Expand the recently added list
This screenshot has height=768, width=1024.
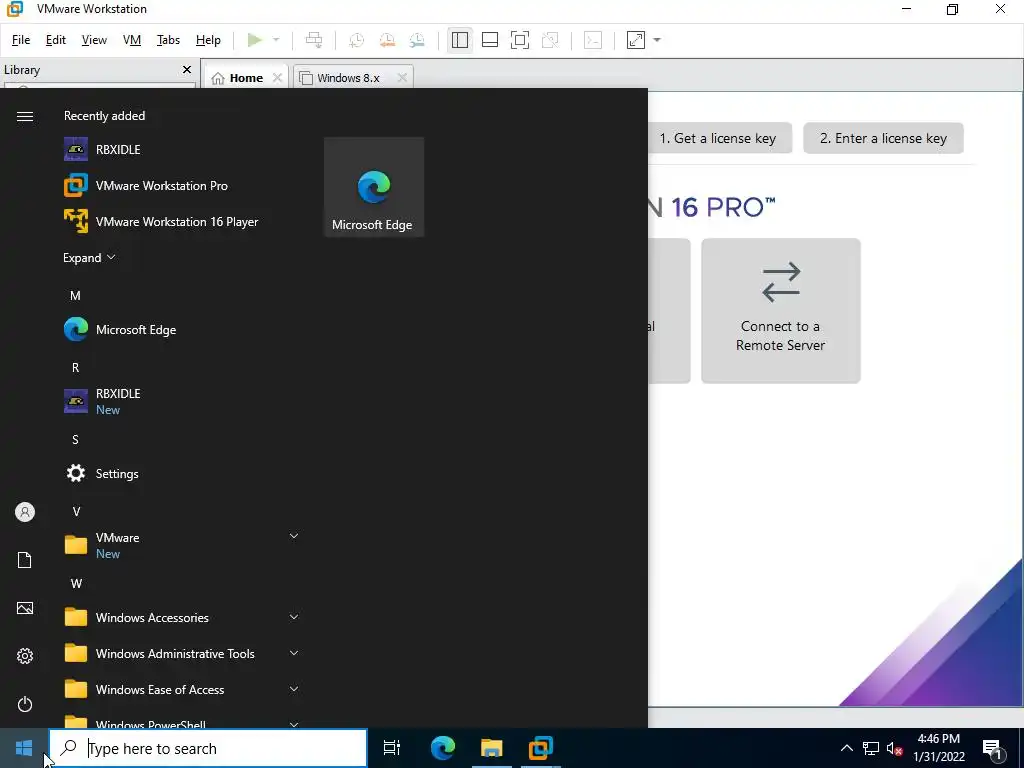point(89,257)
